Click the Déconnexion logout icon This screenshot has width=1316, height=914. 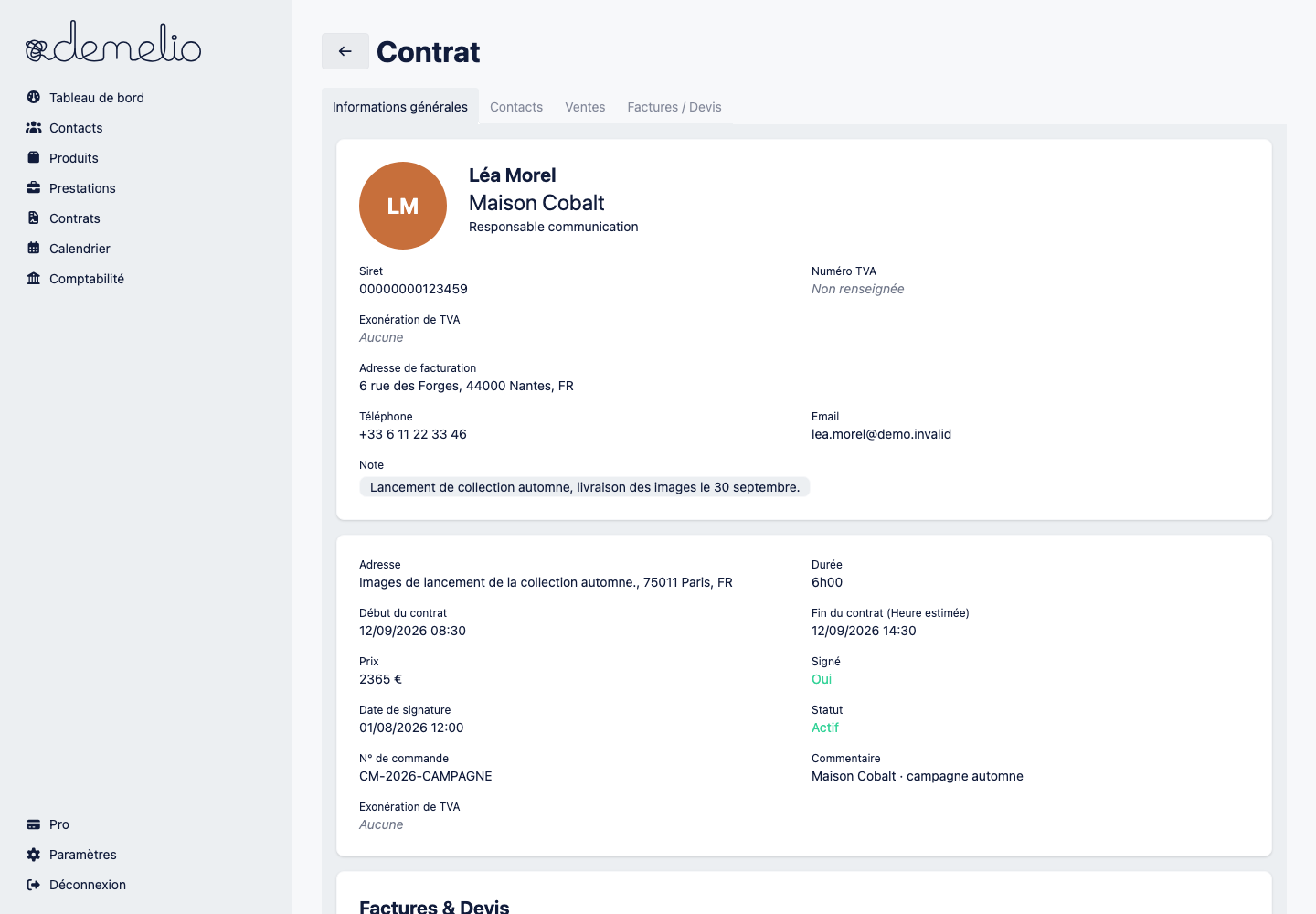tap(34, 884)
